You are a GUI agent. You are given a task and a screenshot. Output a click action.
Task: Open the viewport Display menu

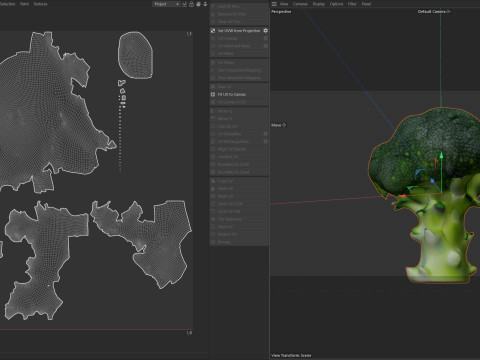(x=319, y=4)
